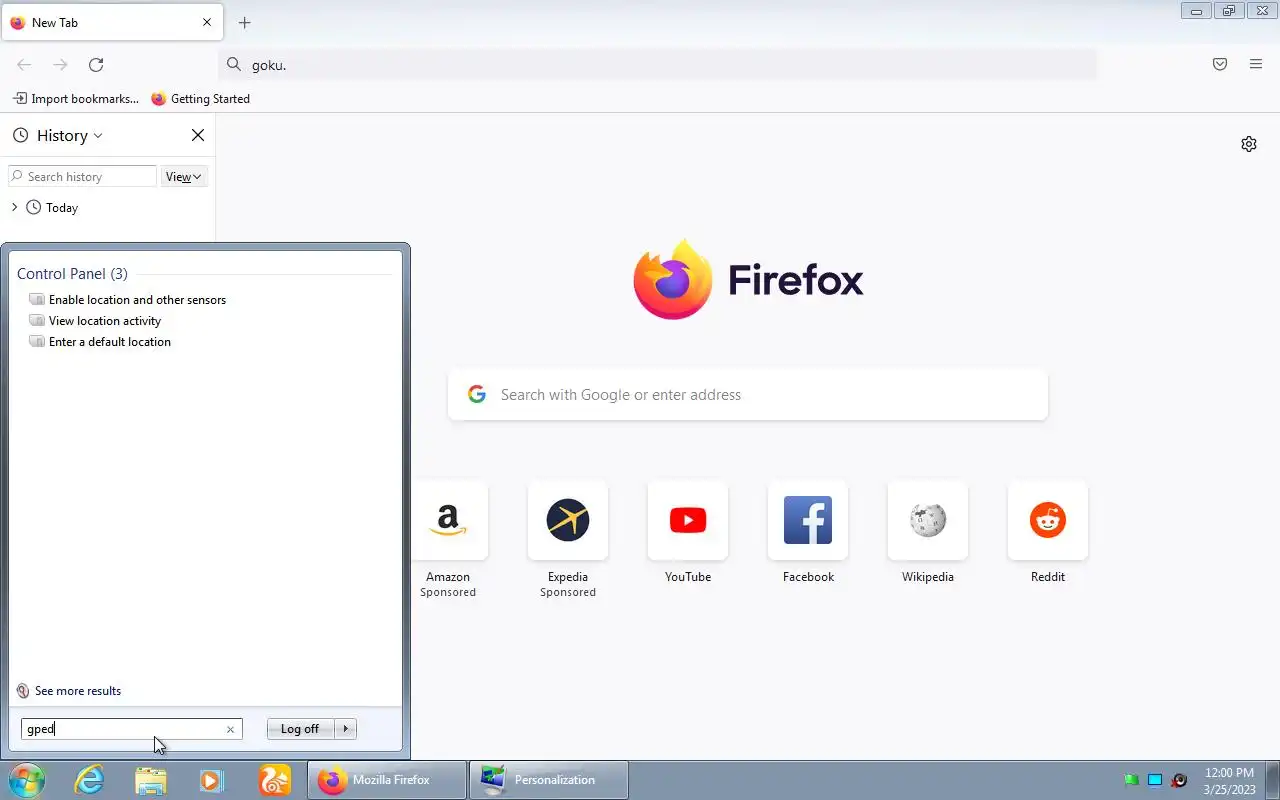Click the Start menu search box with gped
Image resolution: width=1280 pixels, height=800 pixels.
(131, 729)
